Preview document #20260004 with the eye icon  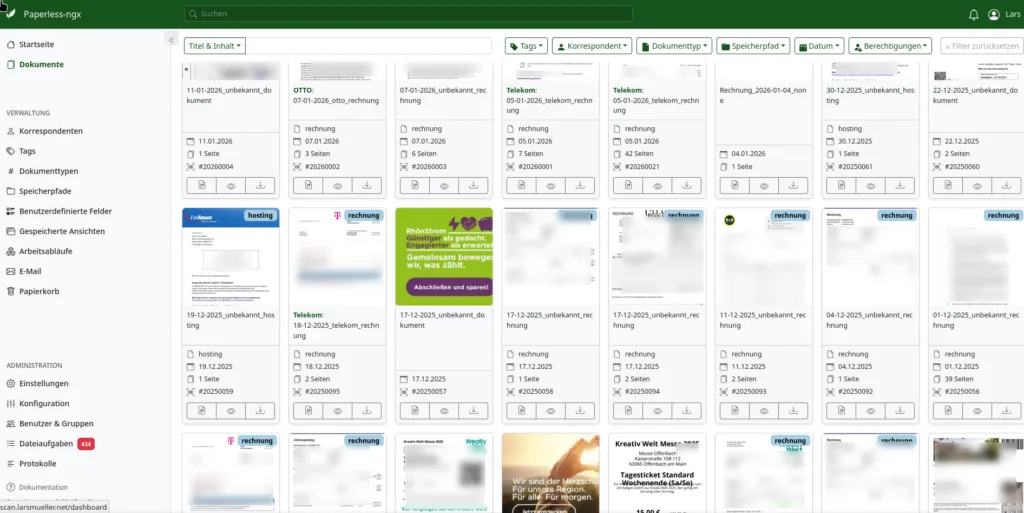pyautogui.click(x=231, y=185)
